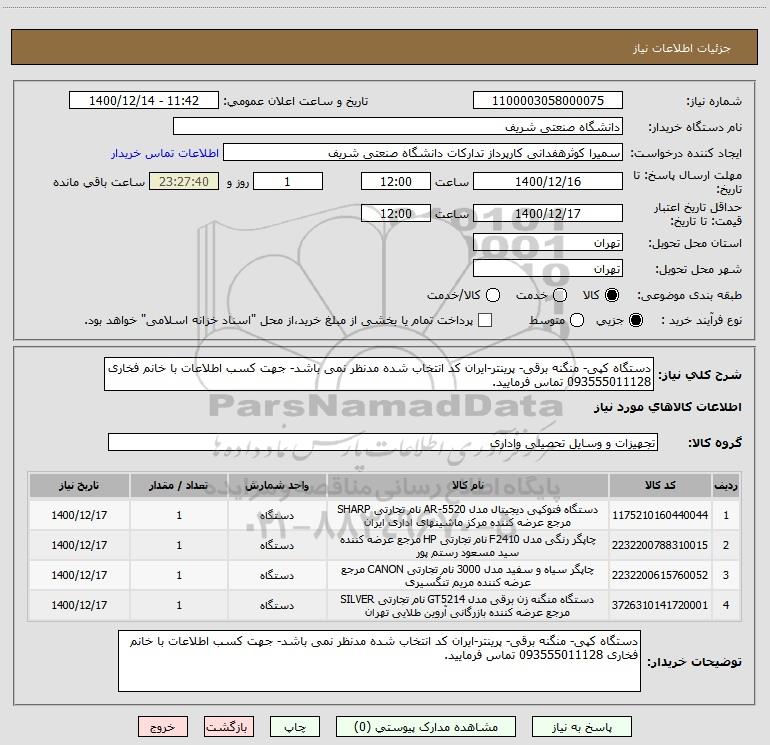The height and width of the screenshot is (745, 770).
Task: Click the buyer name field دانشگاه صنعتی شریف
Action: [398, 126]
